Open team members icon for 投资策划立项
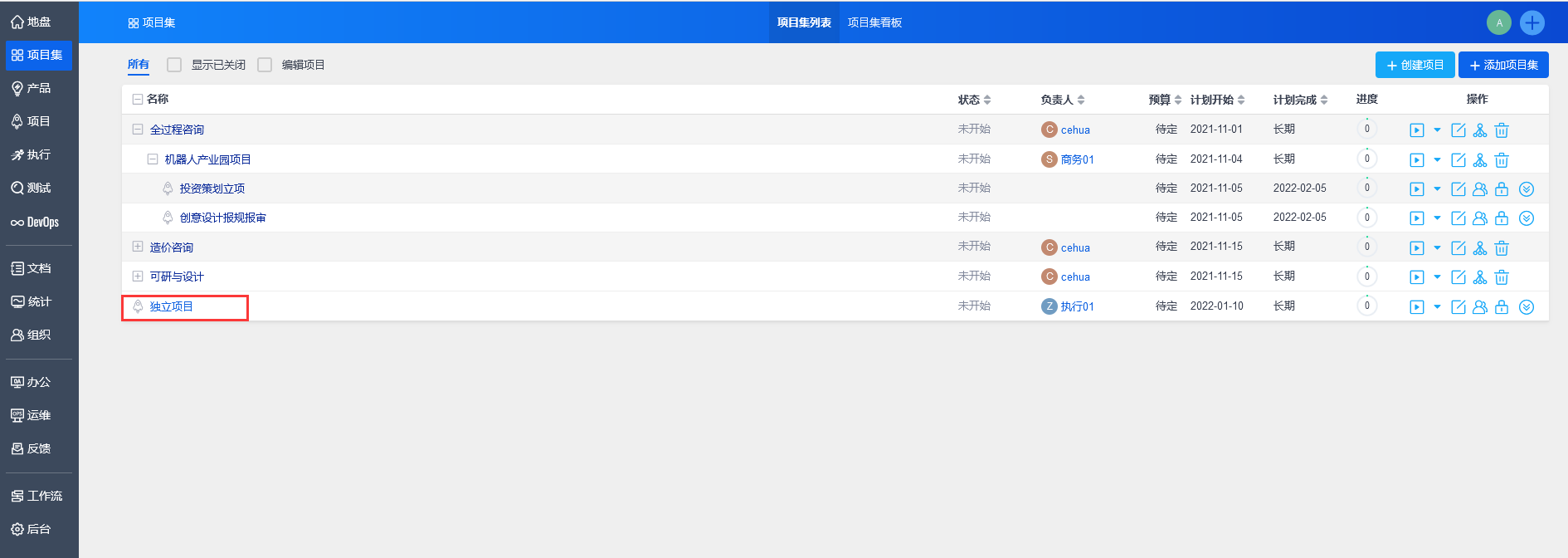The width and height of the screenshot is (1568, 558). (x=1479, y=189)
